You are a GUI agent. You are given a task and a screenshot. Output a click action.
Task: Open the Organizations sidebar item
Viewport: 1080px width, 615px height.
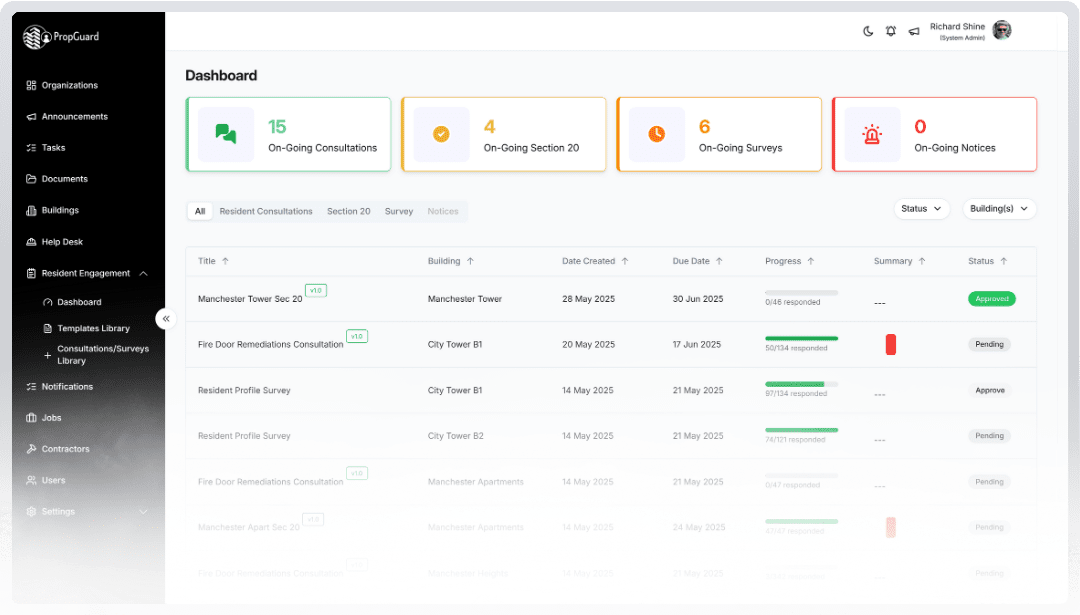(69, 85)
